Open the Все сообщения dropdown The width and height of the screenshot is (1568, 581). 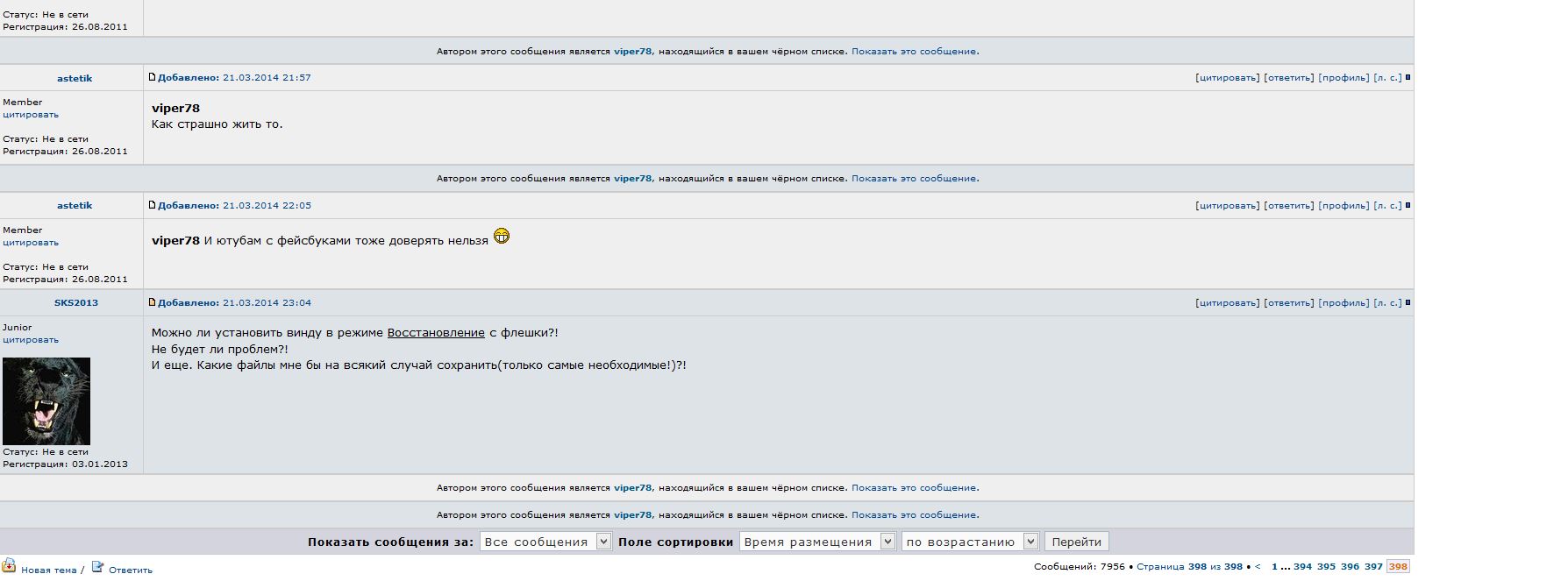pos(545,542)
